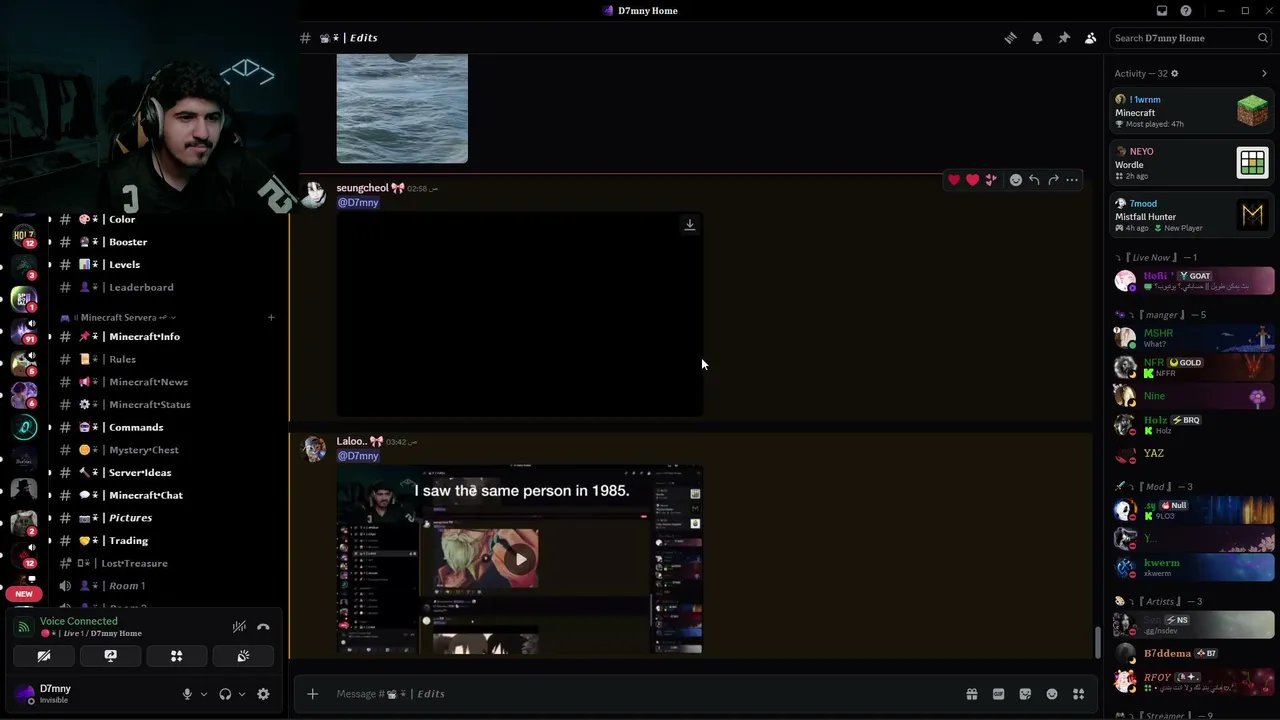Download seungcheol's attachment

(x=689, y=225)
